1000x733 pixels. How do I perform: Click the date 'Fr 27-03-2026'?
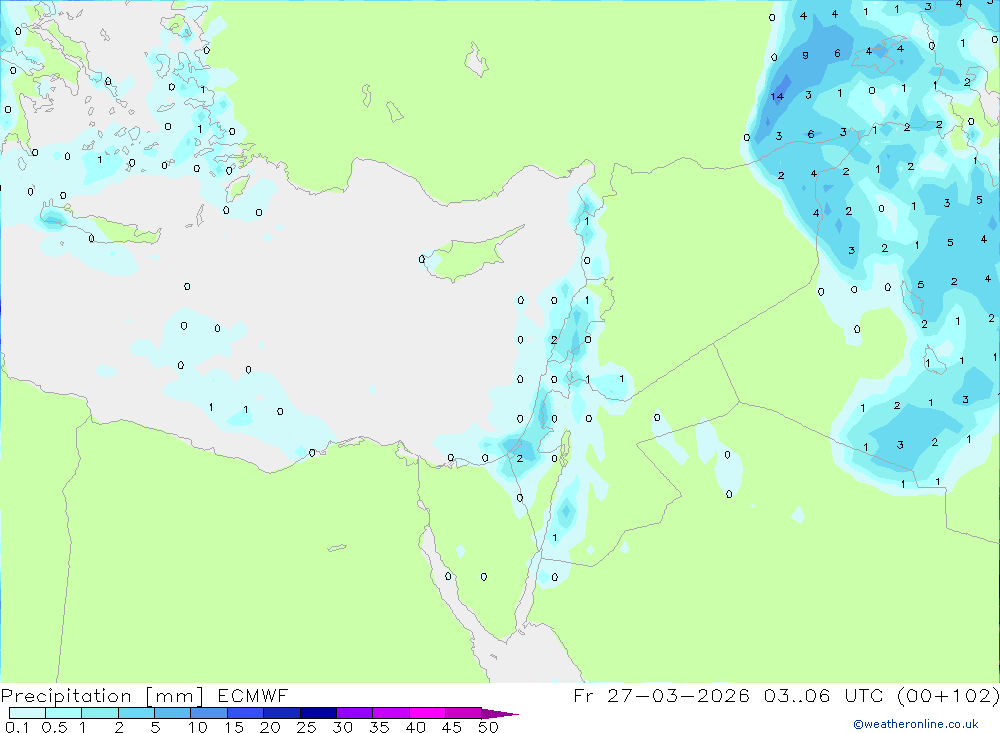pos(661,695)
